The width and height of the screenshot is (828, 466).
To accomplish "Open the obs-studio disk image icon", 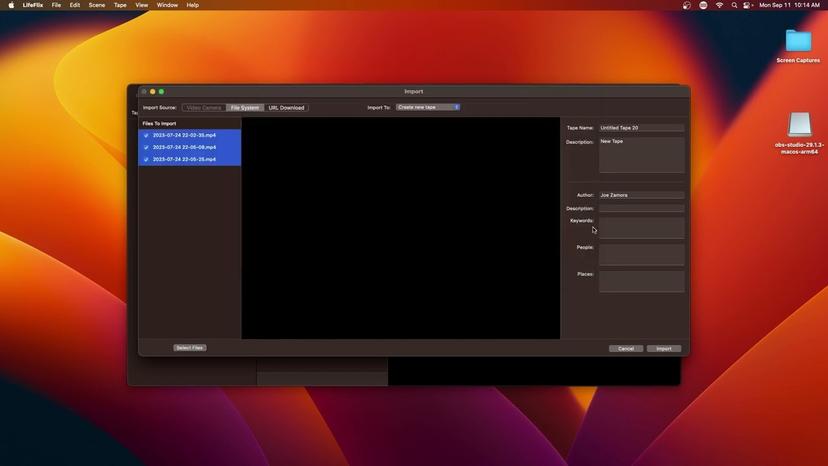I will pyautogui.click(x=799, y=125).
